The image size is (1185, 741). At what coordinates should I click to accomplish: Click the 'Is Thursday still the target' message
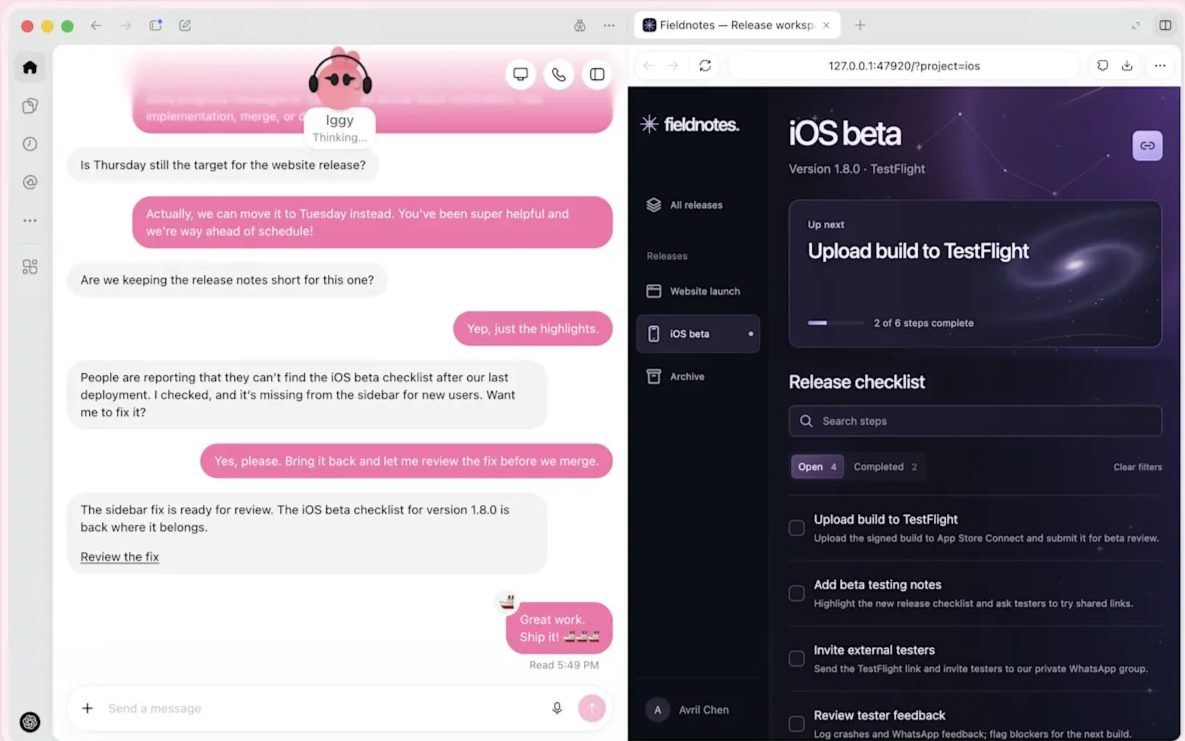(223, 165)
